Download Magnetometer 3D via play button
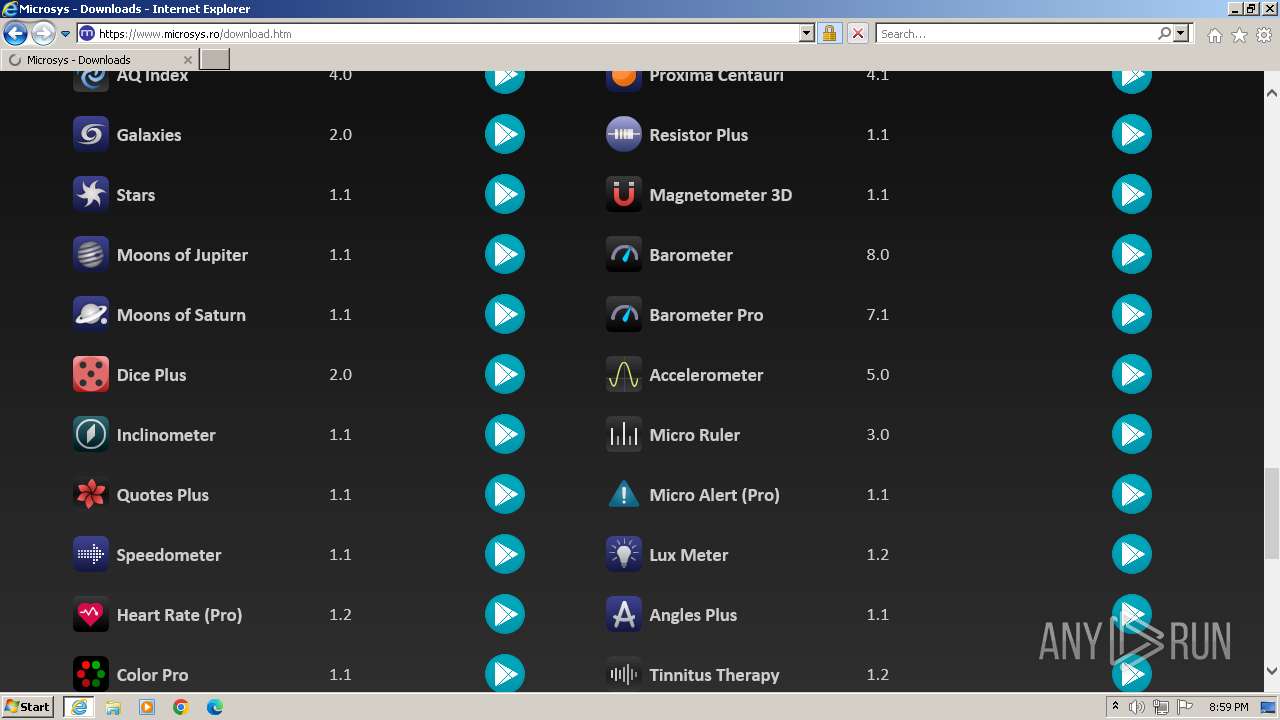1280x720 pixels. (1132, 194)
